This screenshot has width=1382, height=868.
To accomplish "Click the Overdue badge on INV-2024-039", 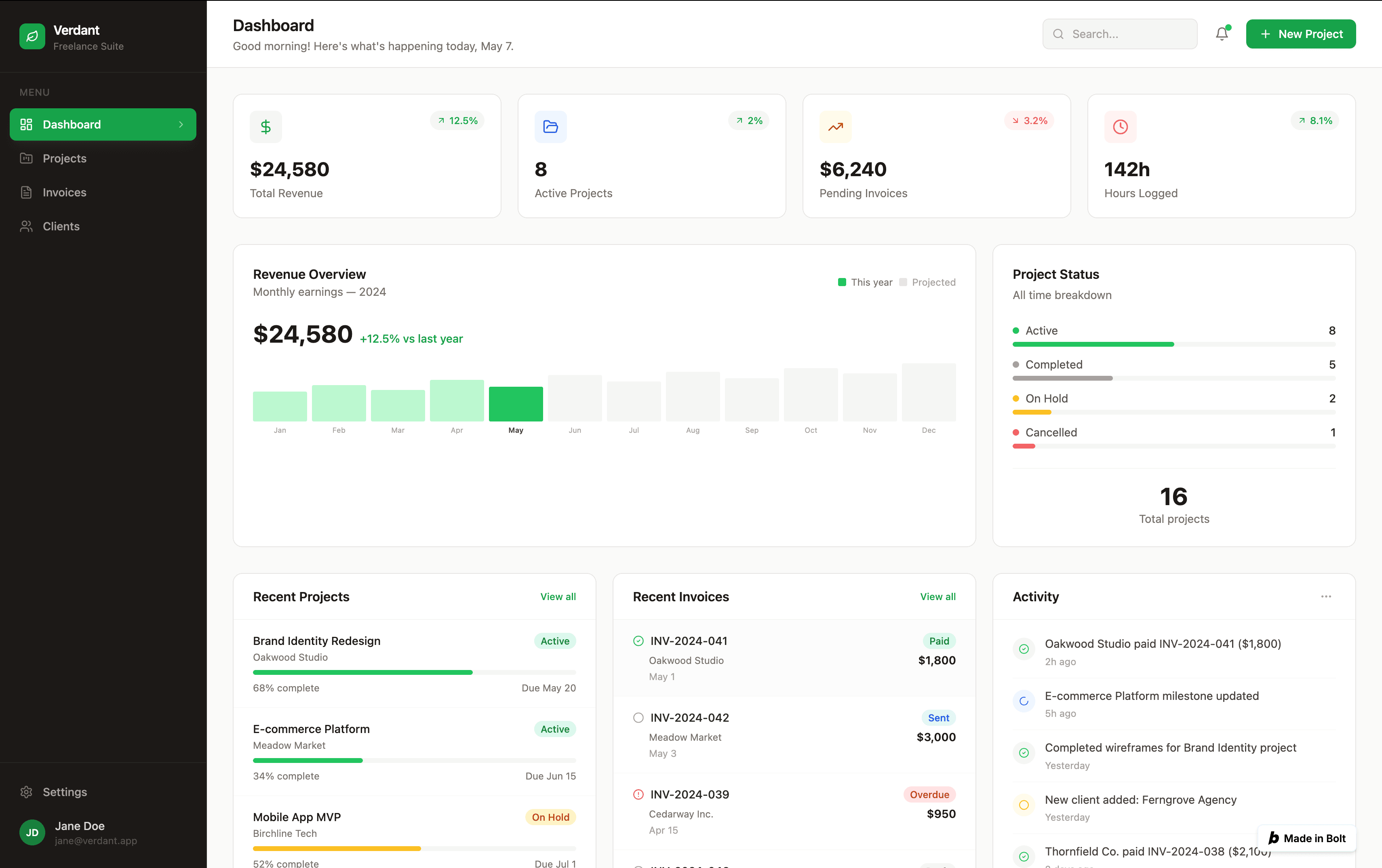I will tap(929, 794).
